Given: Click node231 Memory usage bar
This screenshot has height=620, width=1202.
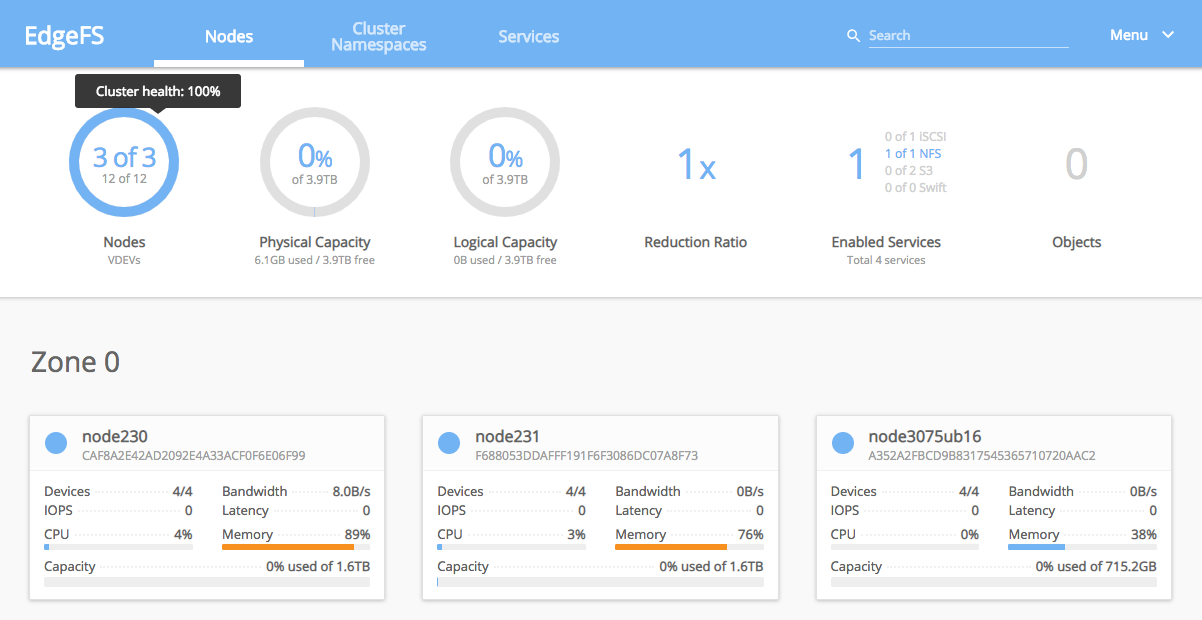Looking at the screenshot, I should [671, 547].
